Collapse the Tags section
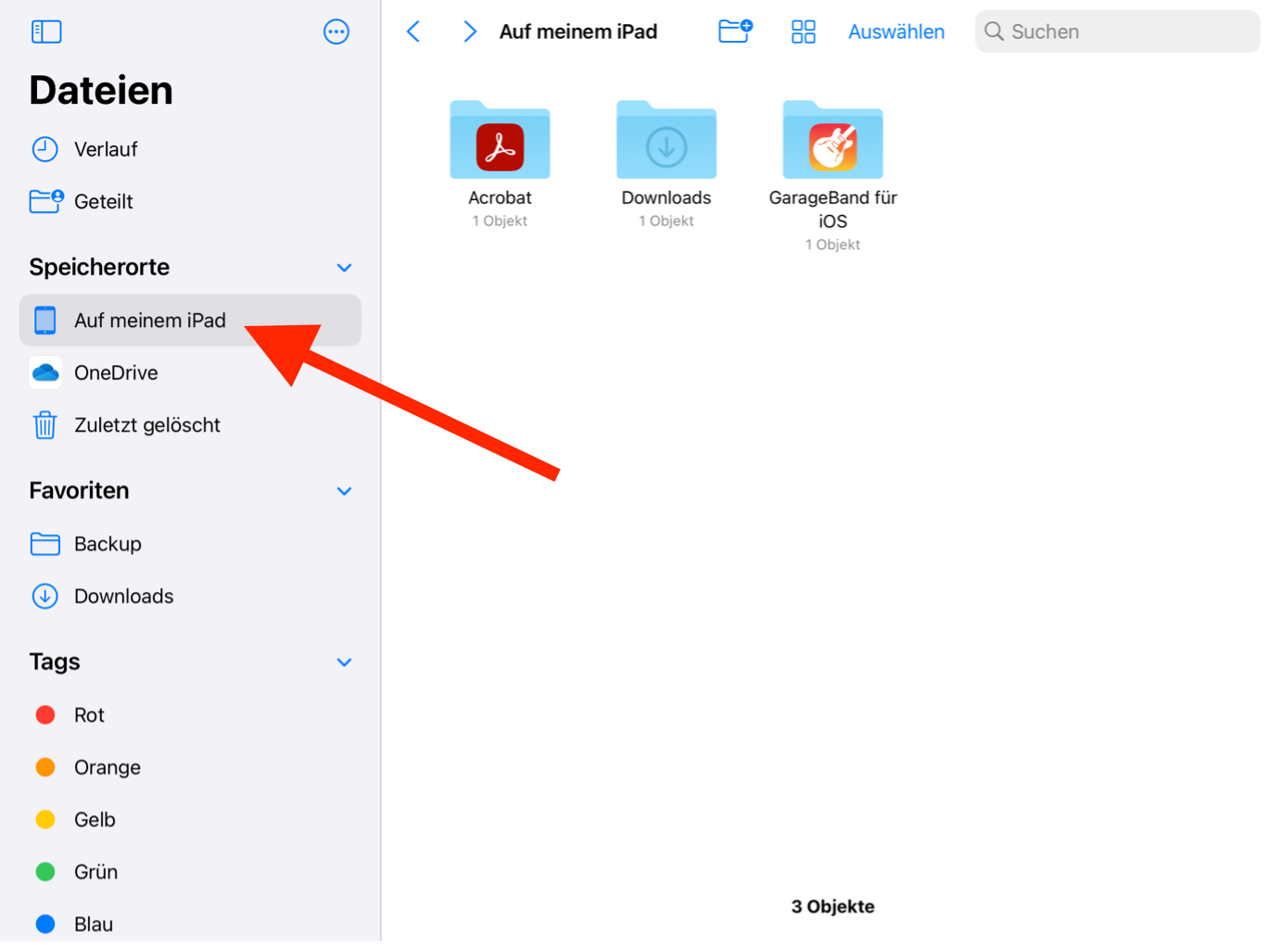 click(344, 662)
